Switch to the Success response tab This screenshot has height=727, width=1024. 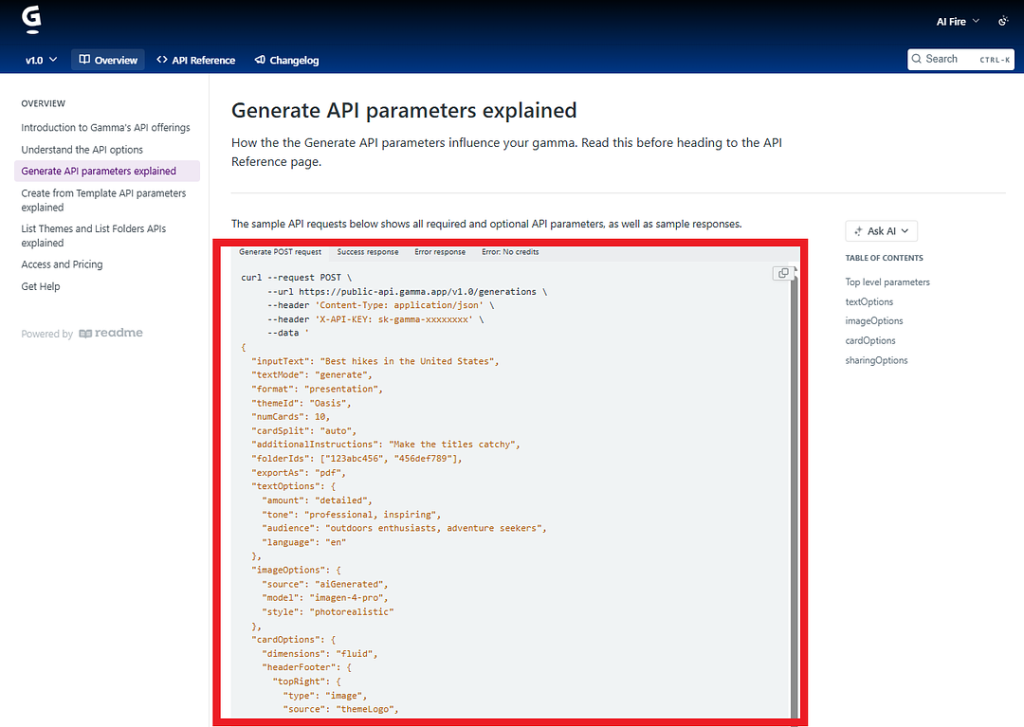point(368,252)
